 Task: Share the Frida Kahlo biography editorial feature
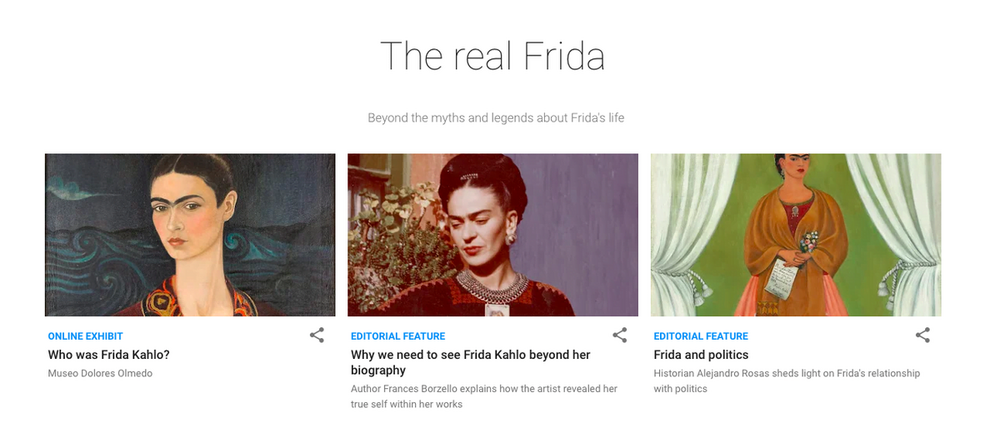click(x=620, y=336)
